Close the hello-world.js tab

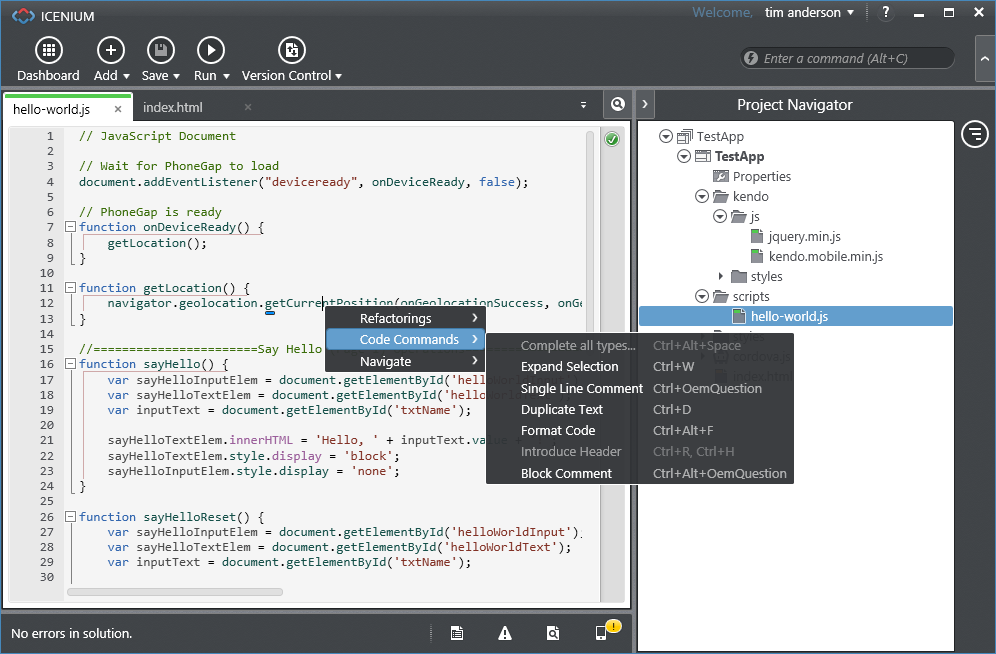[118, 109]
